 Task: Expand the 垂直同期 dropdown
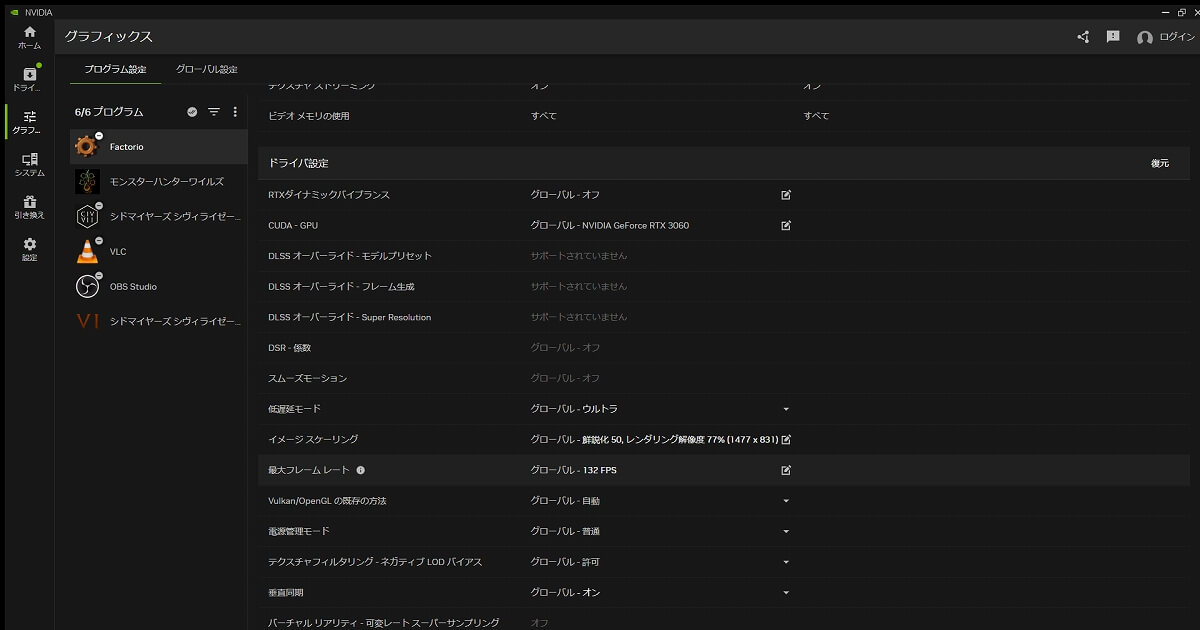[786, 593]
